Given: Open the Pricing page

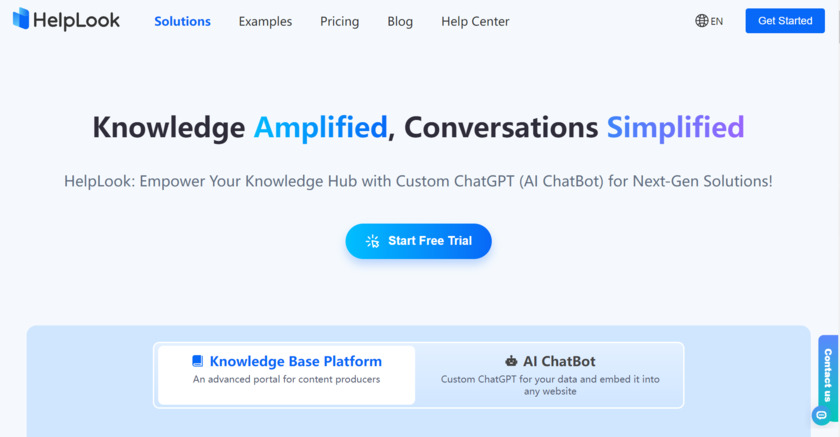Looking at the screenshot, I should click(339, 21).
